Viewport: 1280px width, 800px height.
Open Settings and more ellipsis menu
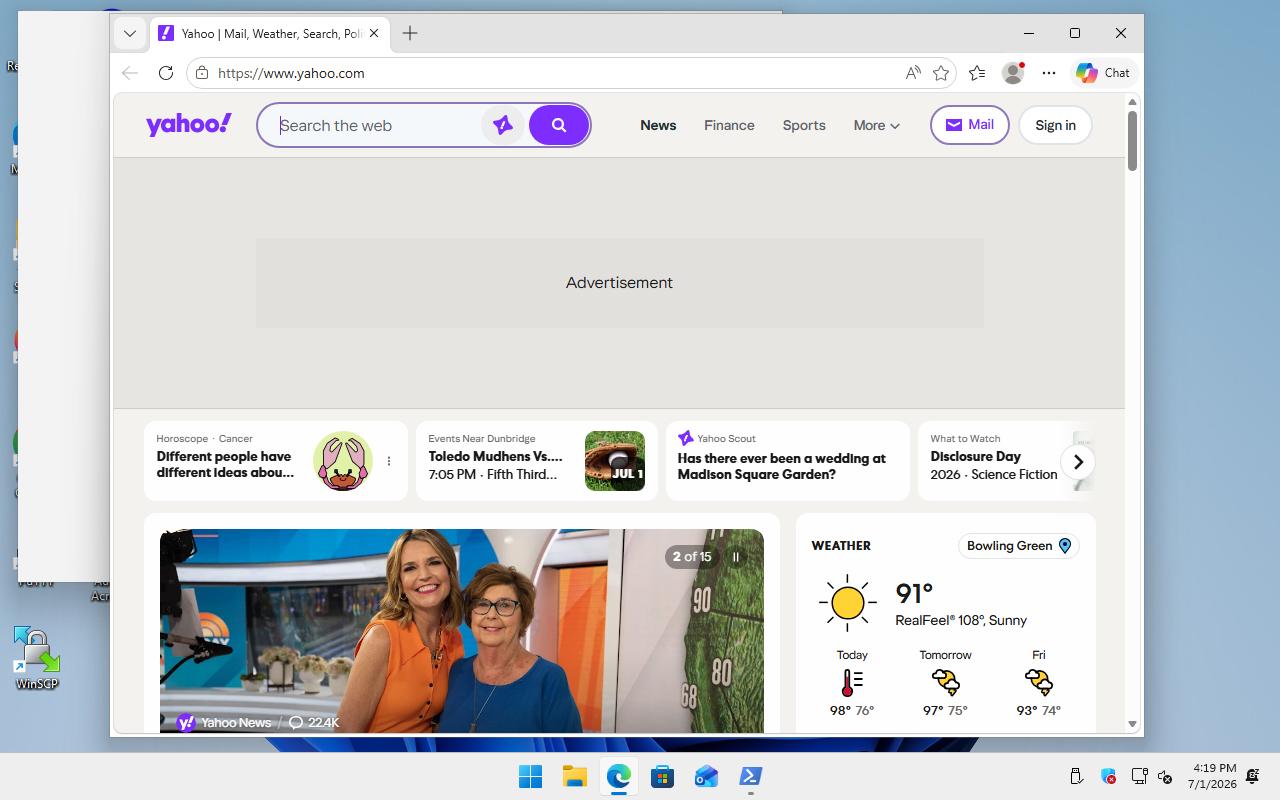[1048, 73]
